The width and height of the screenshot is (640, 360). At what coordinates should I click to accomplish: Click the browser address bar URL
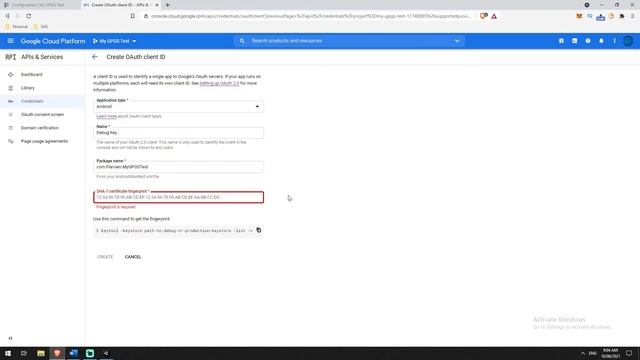[x=310, y=16]
